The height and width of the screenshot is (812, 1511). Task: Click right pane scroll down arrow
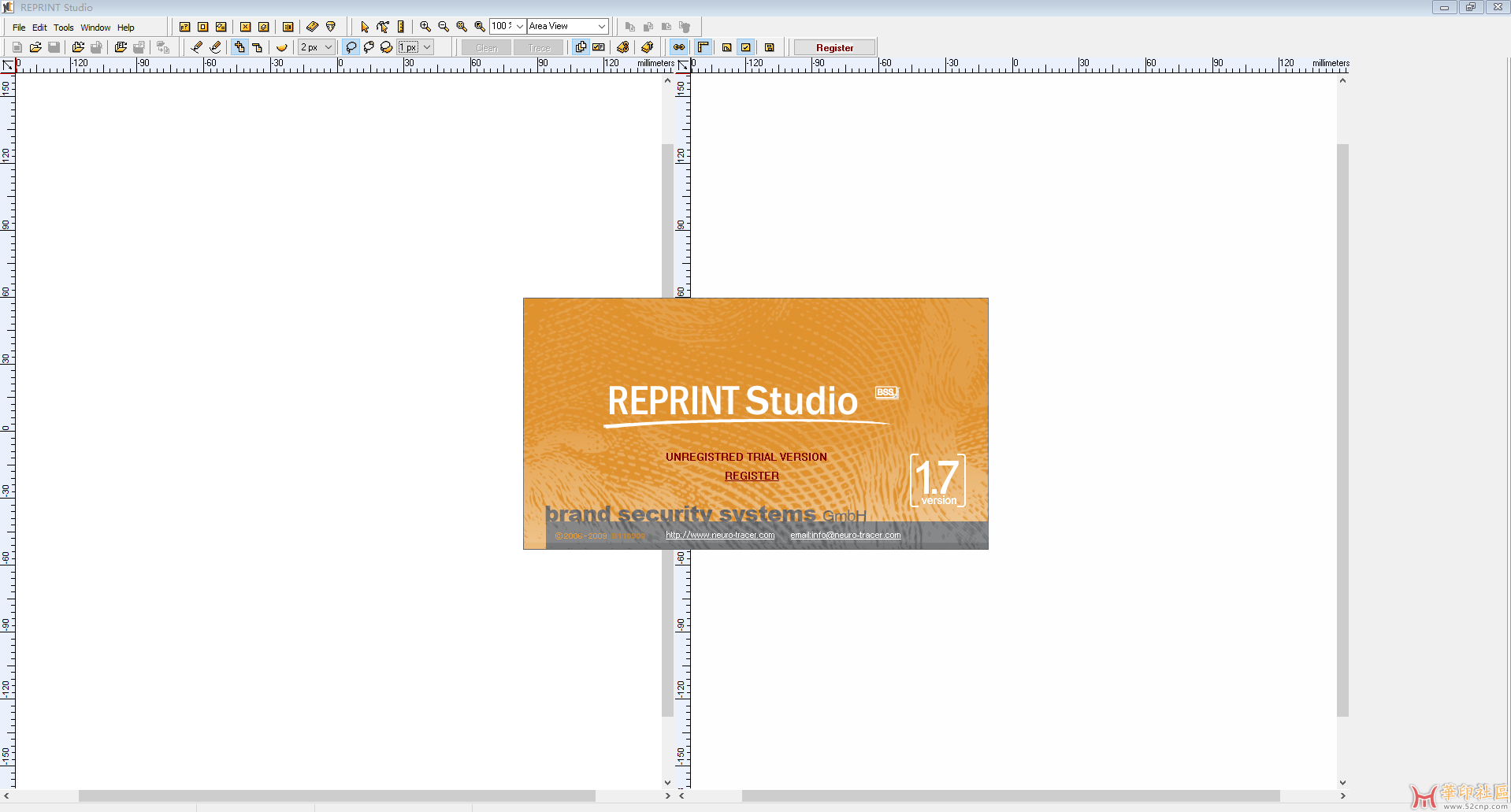[1342, 783]
